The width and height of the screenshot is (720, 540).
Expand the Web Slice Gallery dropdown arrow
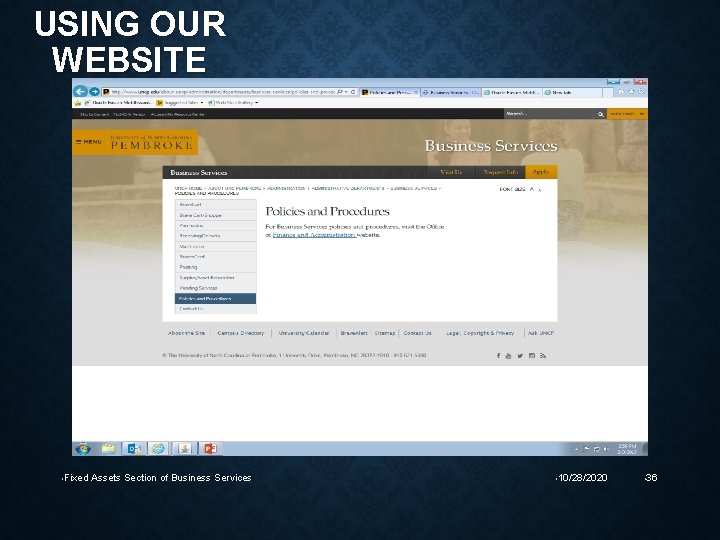pos(257,103)
